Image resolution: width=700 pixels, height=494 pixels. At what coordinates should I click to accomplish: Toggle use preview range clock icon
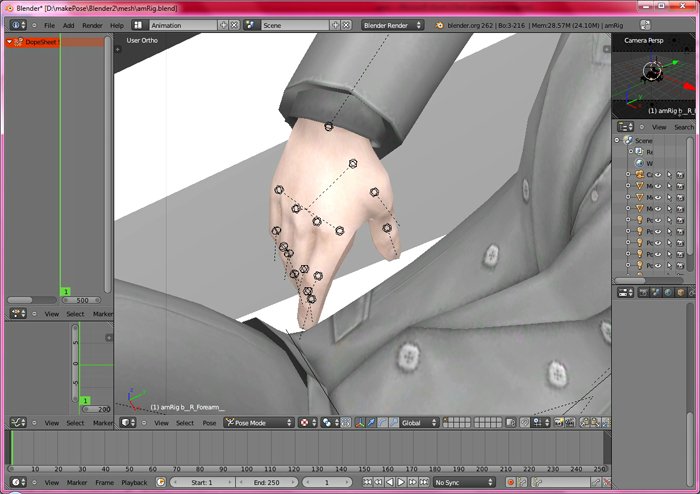point(161,482)
